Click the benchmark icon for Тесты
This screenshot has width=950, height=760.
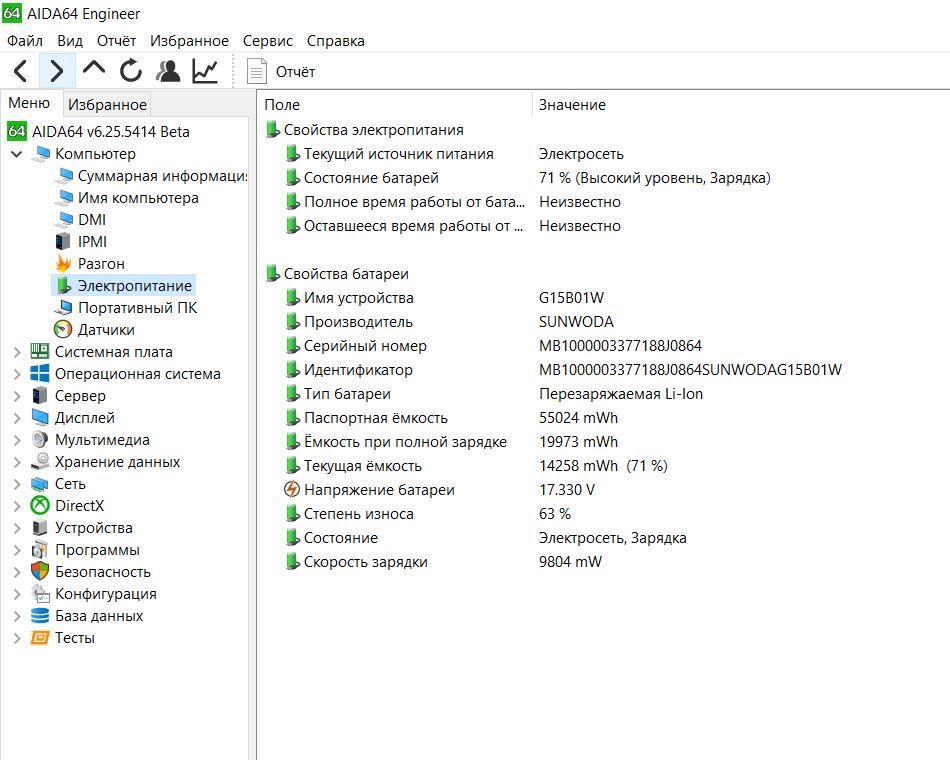point(39,638)
